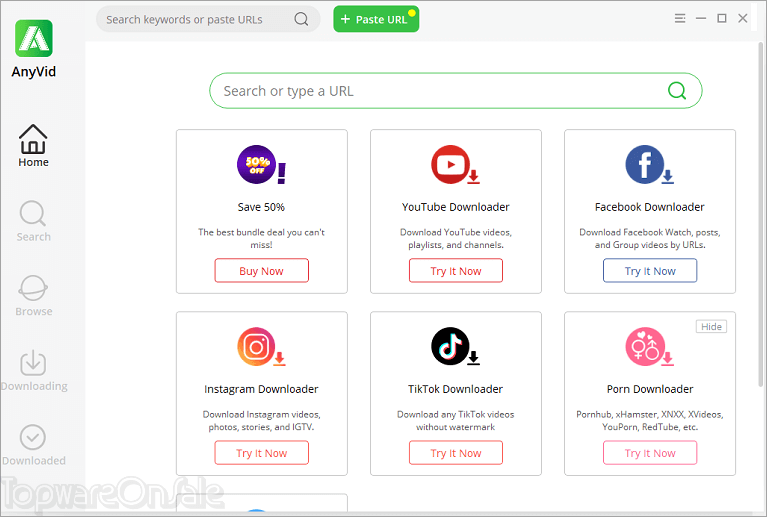Viewport: 767px width, 517px height.
Task: Click the Hide button on last card
Action: pyautogui.click(x=711, y=326)
